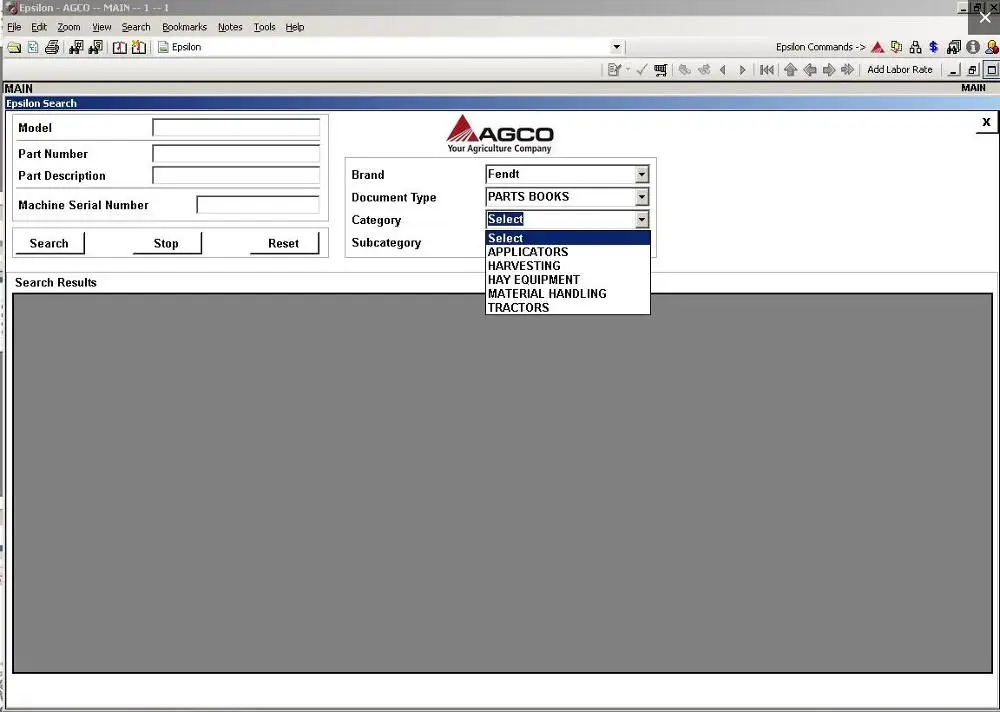This screenshot has height=712, width=1000.
Task: Select MATERIAL HANDLING from the Category list
Action: 568,294
